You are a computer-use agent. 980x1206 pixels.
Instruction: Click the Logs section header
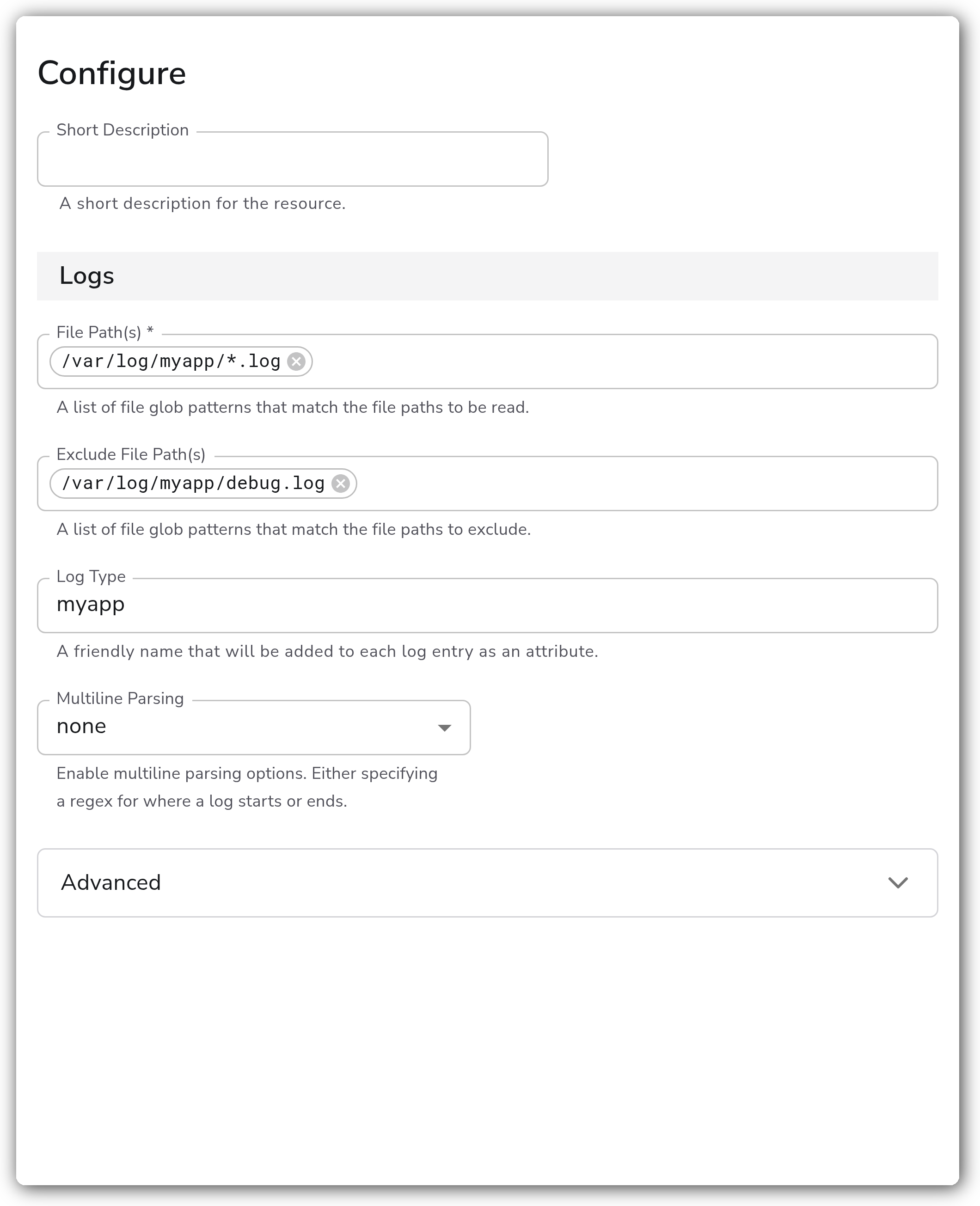pyautogui.click(x=487, y=276)
